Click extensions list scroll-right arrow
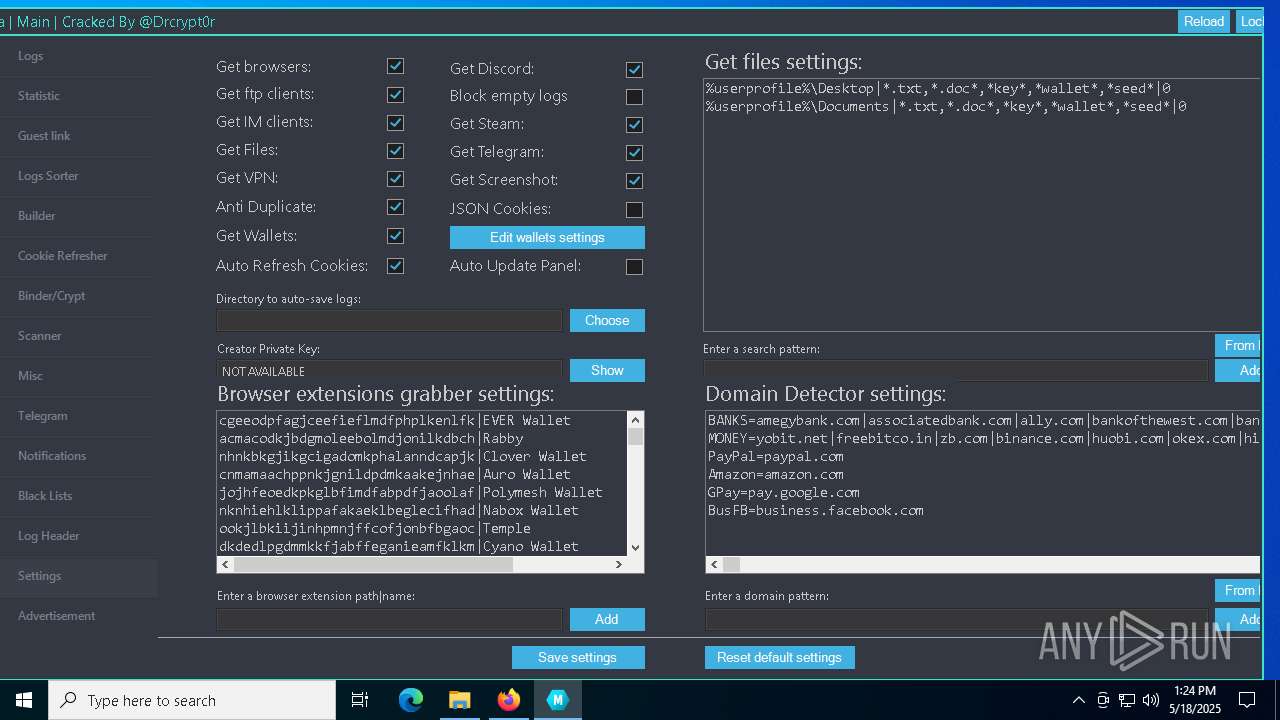The width and height of the screenshot is (1280, 720). pyautogui.click(x=618, y=564)
